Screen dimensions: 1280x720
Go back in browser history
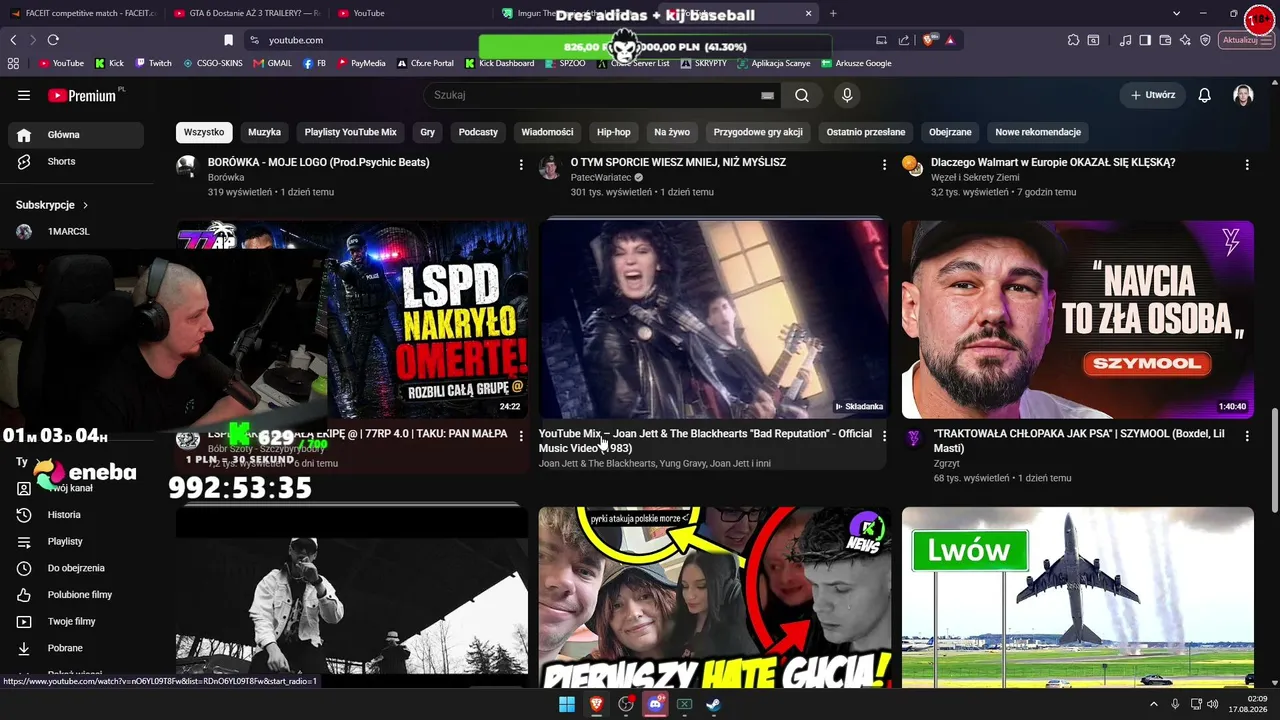point(13,40)
